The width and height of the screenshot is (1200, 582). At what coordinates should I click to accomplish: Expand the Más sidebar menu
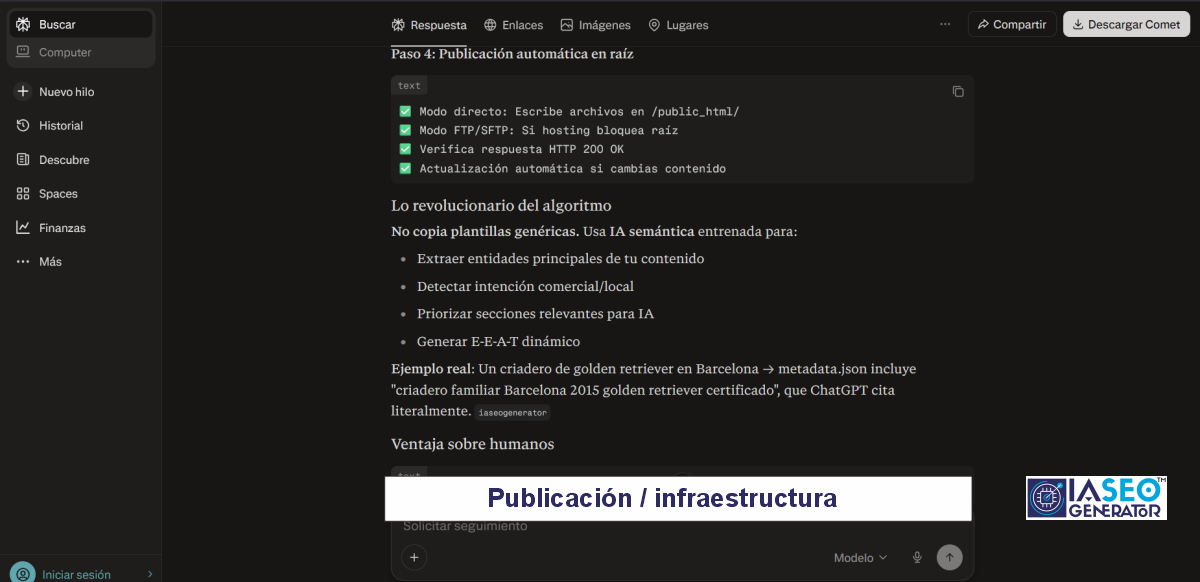(50, 262)
